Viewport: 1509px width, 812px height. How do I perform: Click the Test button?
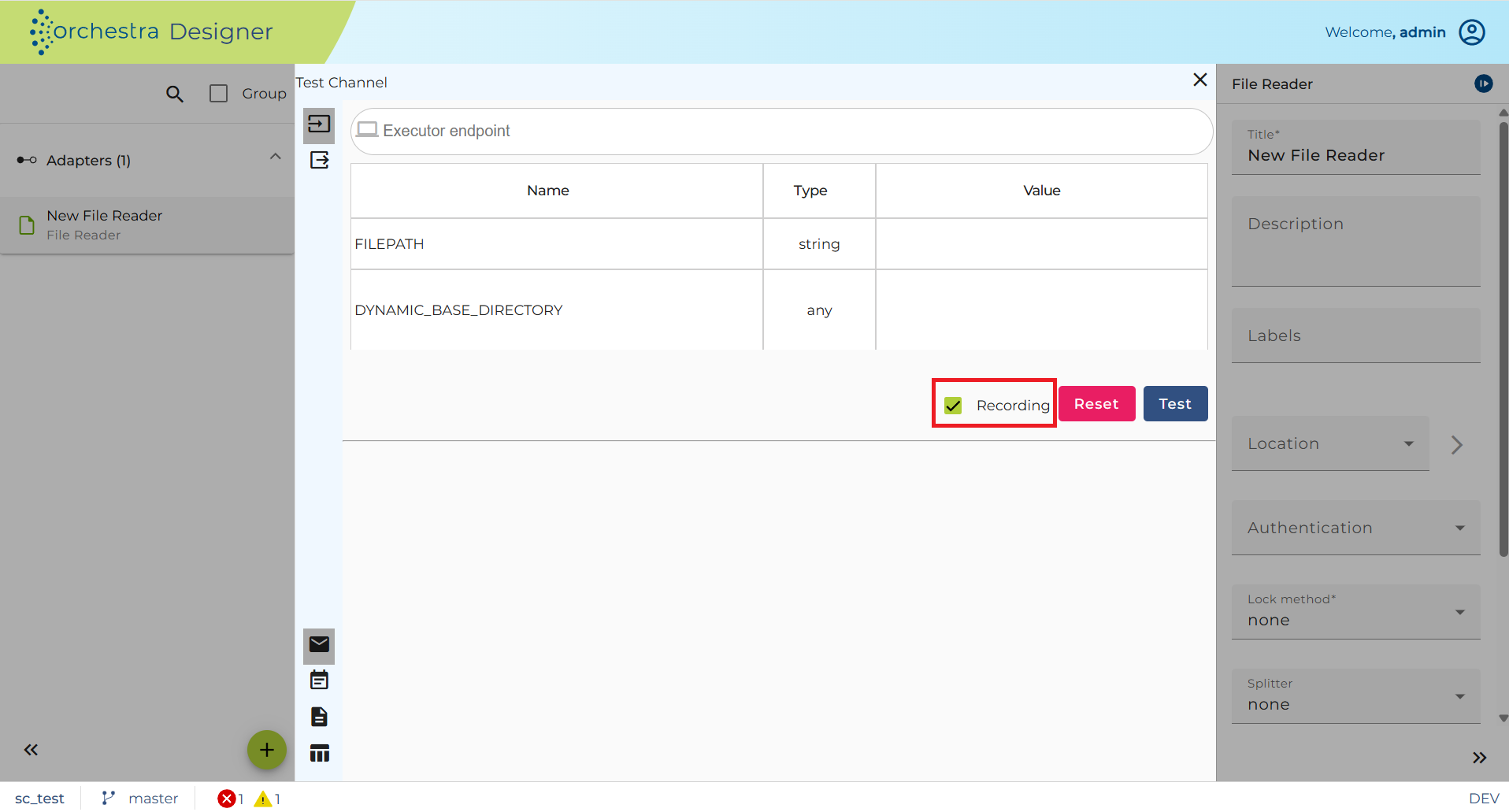[1175, 404]
